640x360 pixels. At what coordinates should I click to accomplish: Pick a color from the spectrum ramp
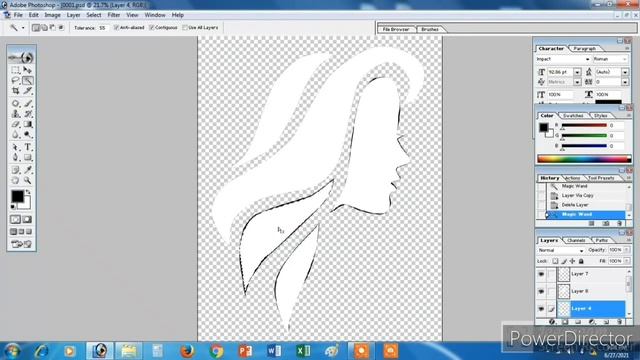click(x=584, y=159)
